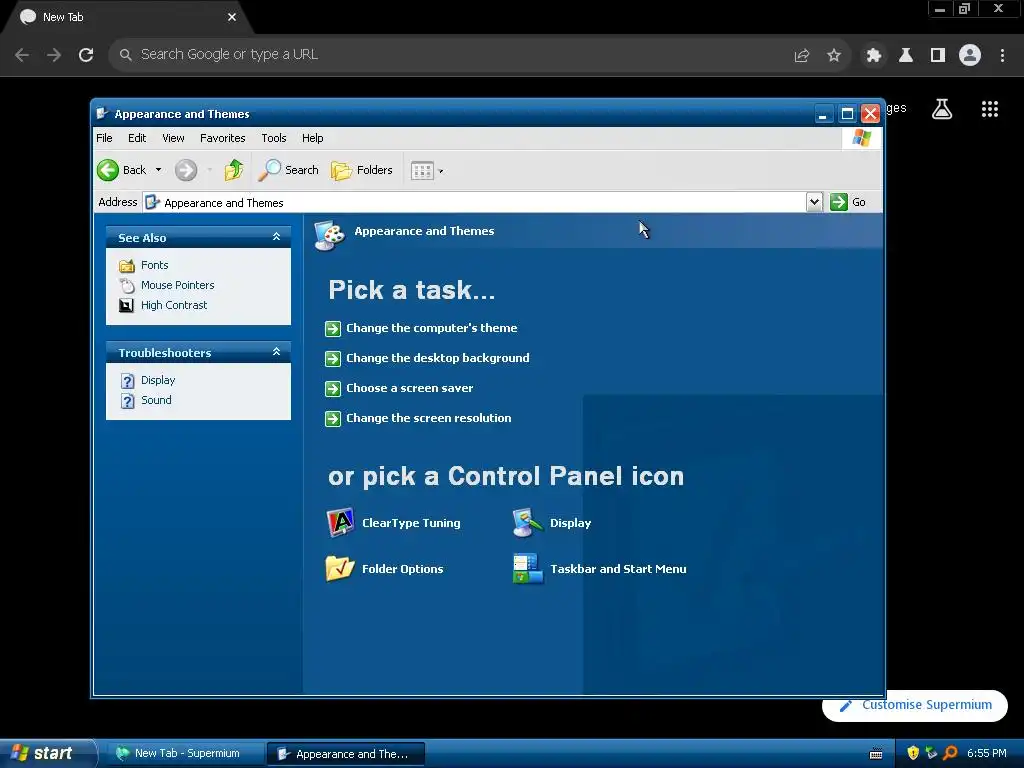1024x768 pixels.
Task: Open the File menu
Action: tap(104, 138)
